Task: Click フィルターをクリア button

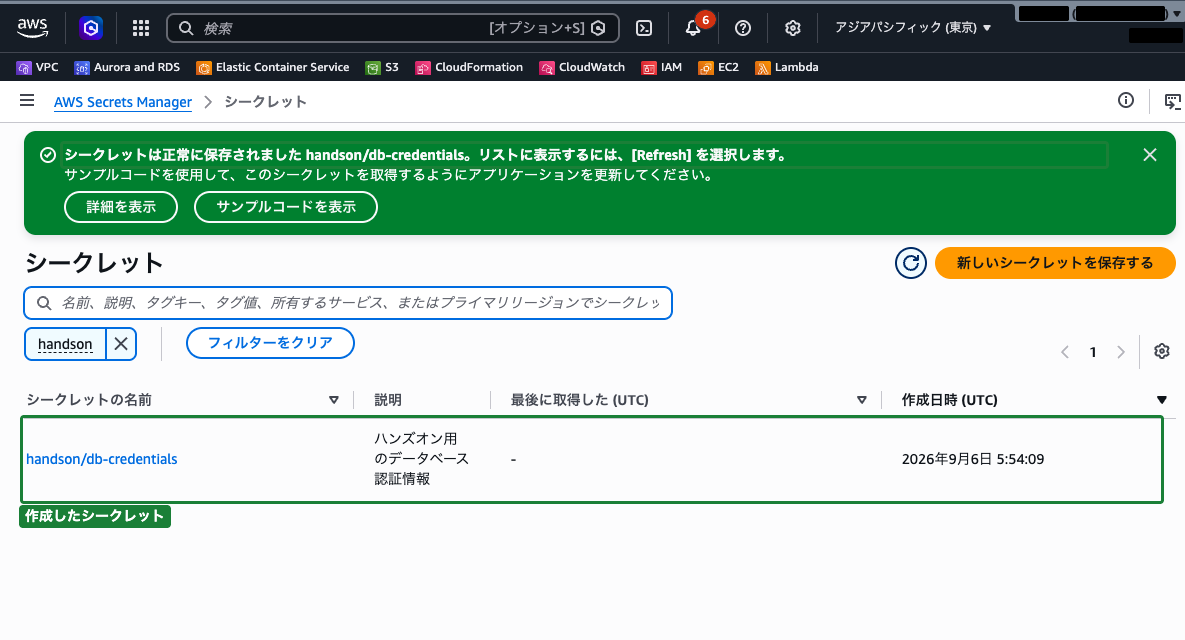Action: [x=270, y=343]
